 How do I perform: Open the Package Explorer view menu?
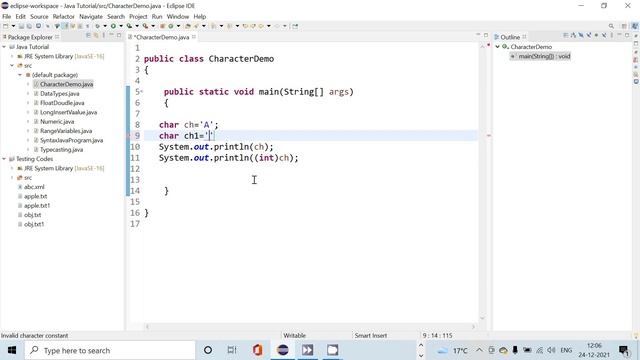[x=104, y=36]
